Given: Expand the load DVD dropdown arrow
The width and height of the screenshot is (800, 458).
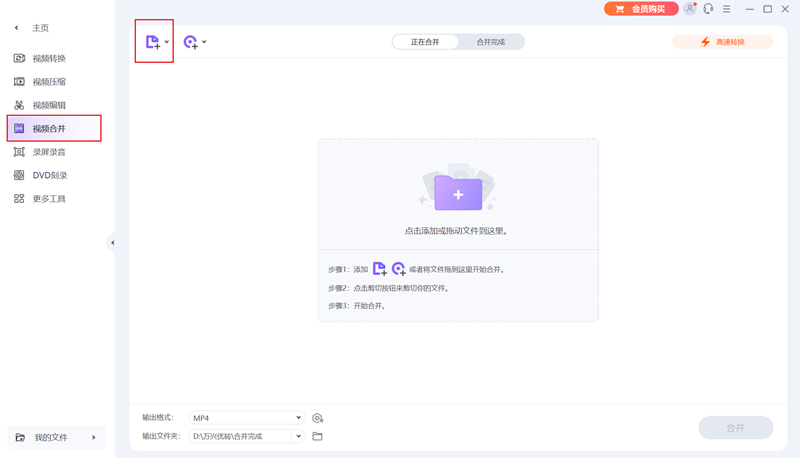Looking at the screenshot, I should pos(204,42).
